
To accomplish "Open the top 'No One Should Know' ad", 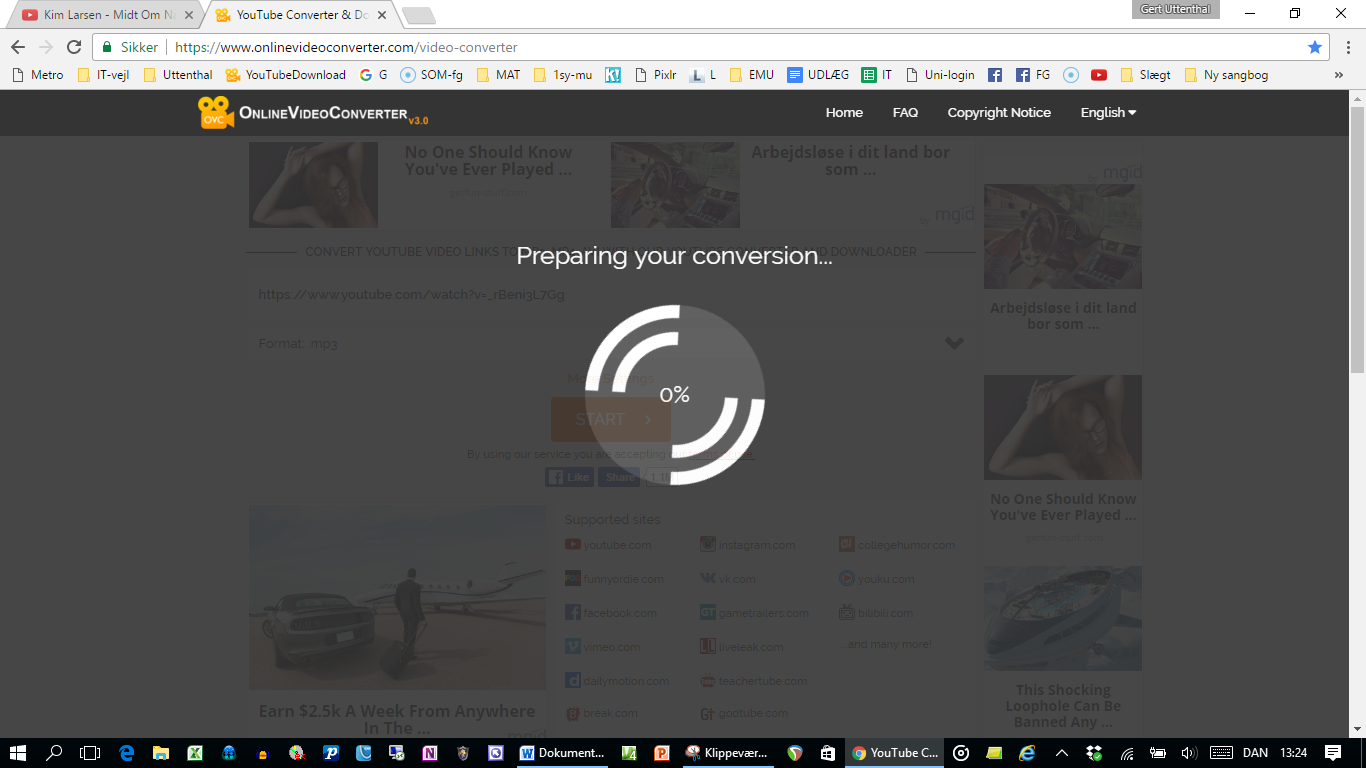I will point(410,184).
